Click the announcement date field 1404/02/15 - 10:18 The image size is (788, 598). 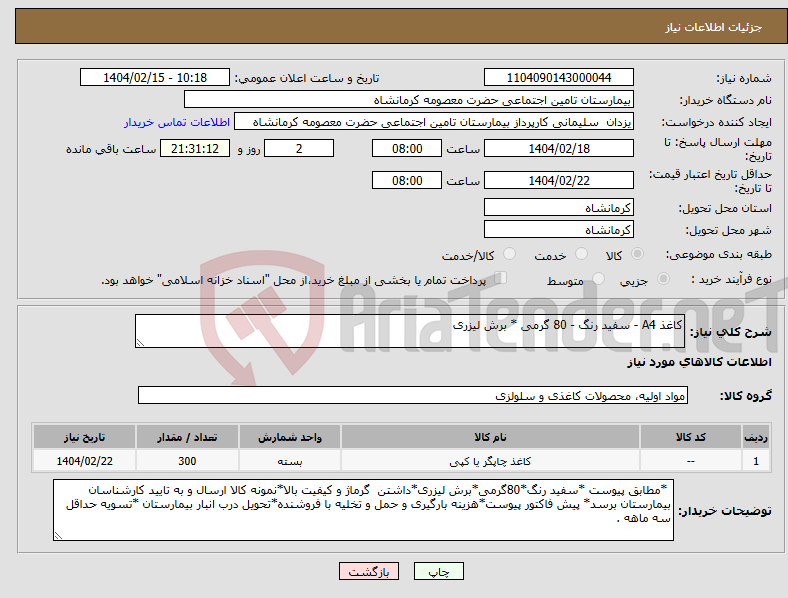tap(155, 77)
